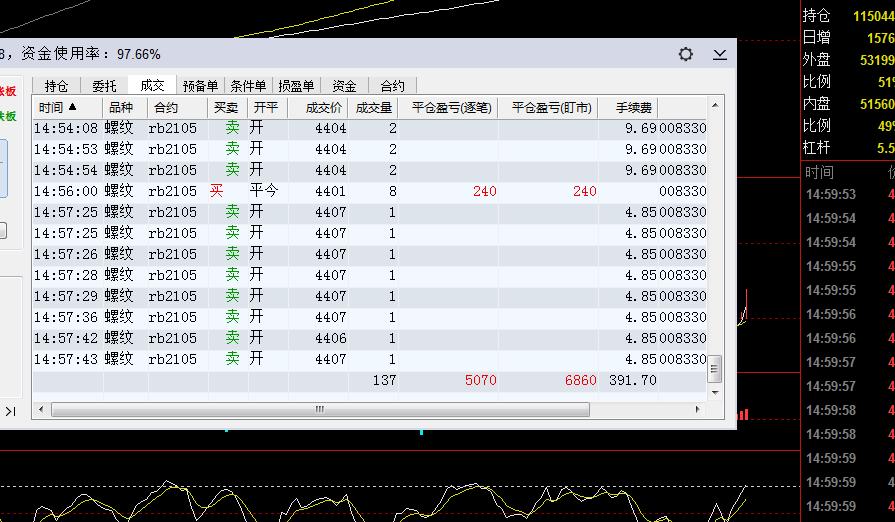Image resolution: width=895 pixels, height=522 pixels.
Task: Click the 成交价 column header
Action: (x=324, y=107)
